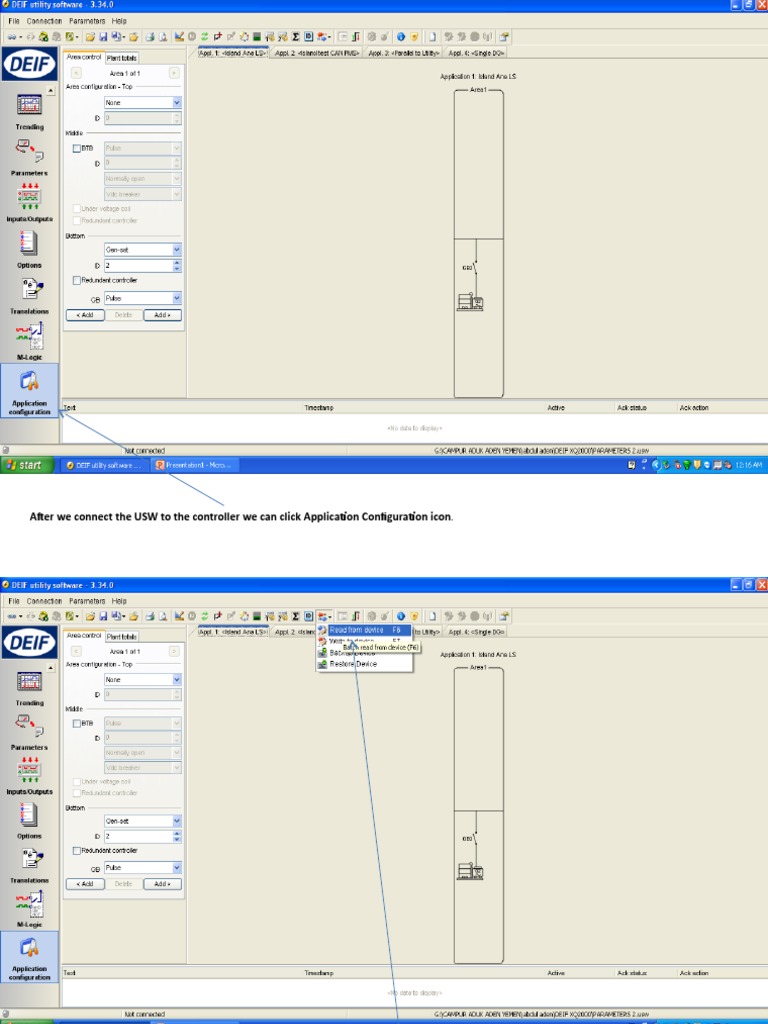Viewport: 768px width, 1024px height.
Task: Click the blue info icon in upper toolbar
Action: (400, 37)
